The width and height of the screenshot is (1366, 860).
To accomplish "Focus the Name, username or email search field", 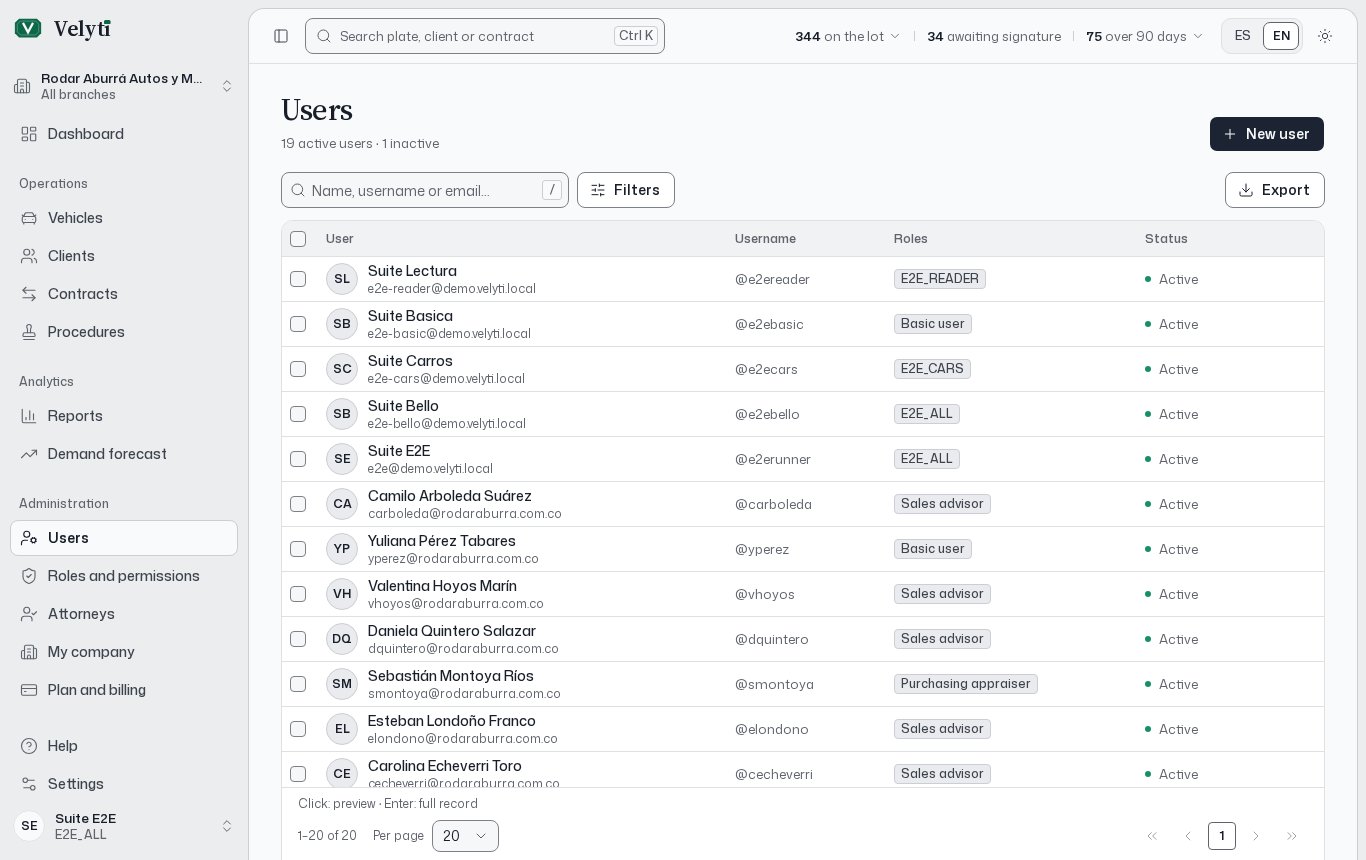I will (425, 190).
